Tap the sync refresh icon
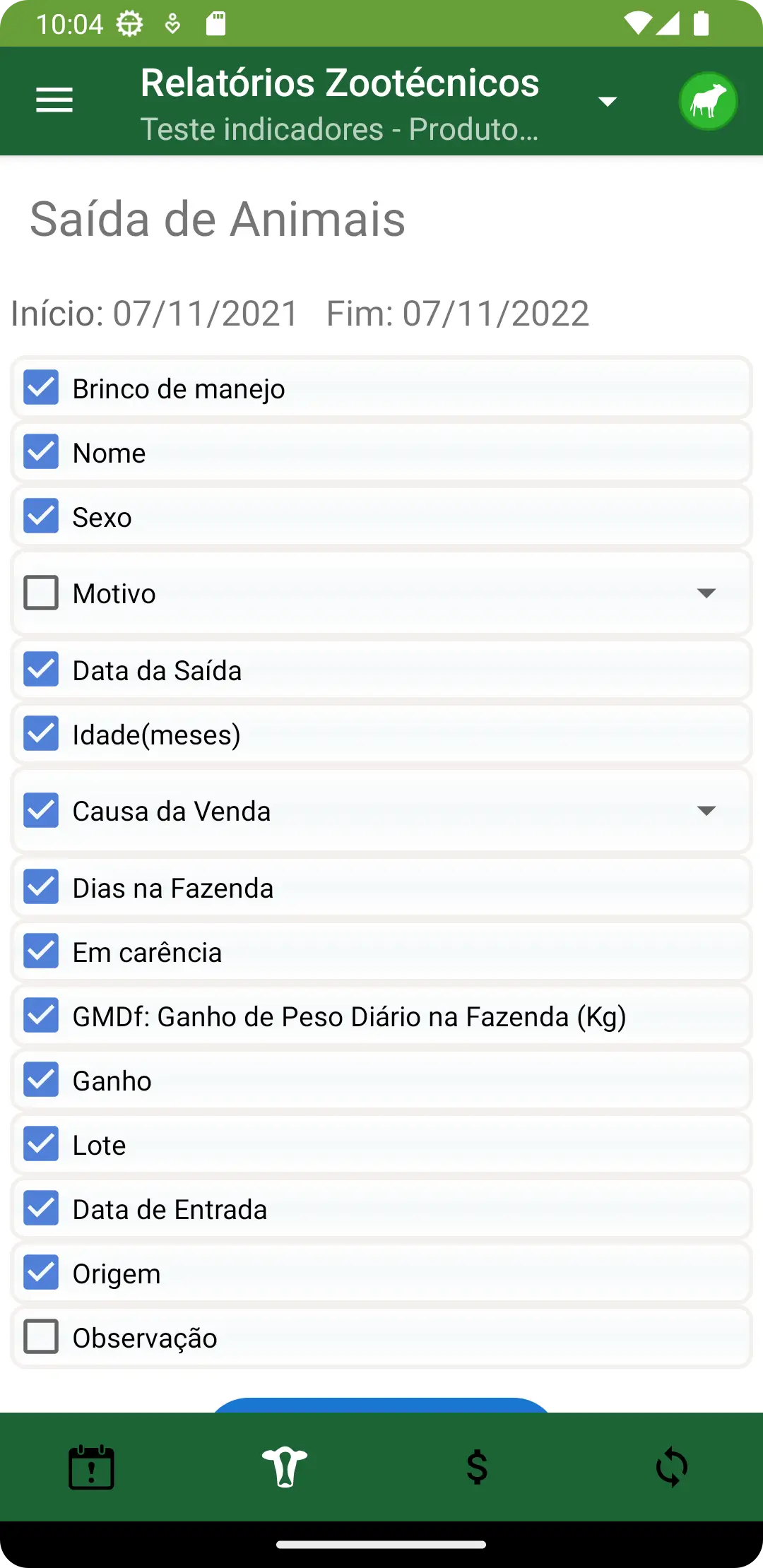The width and height of the screenshot is (763, 1568). tap(671, 1467)
